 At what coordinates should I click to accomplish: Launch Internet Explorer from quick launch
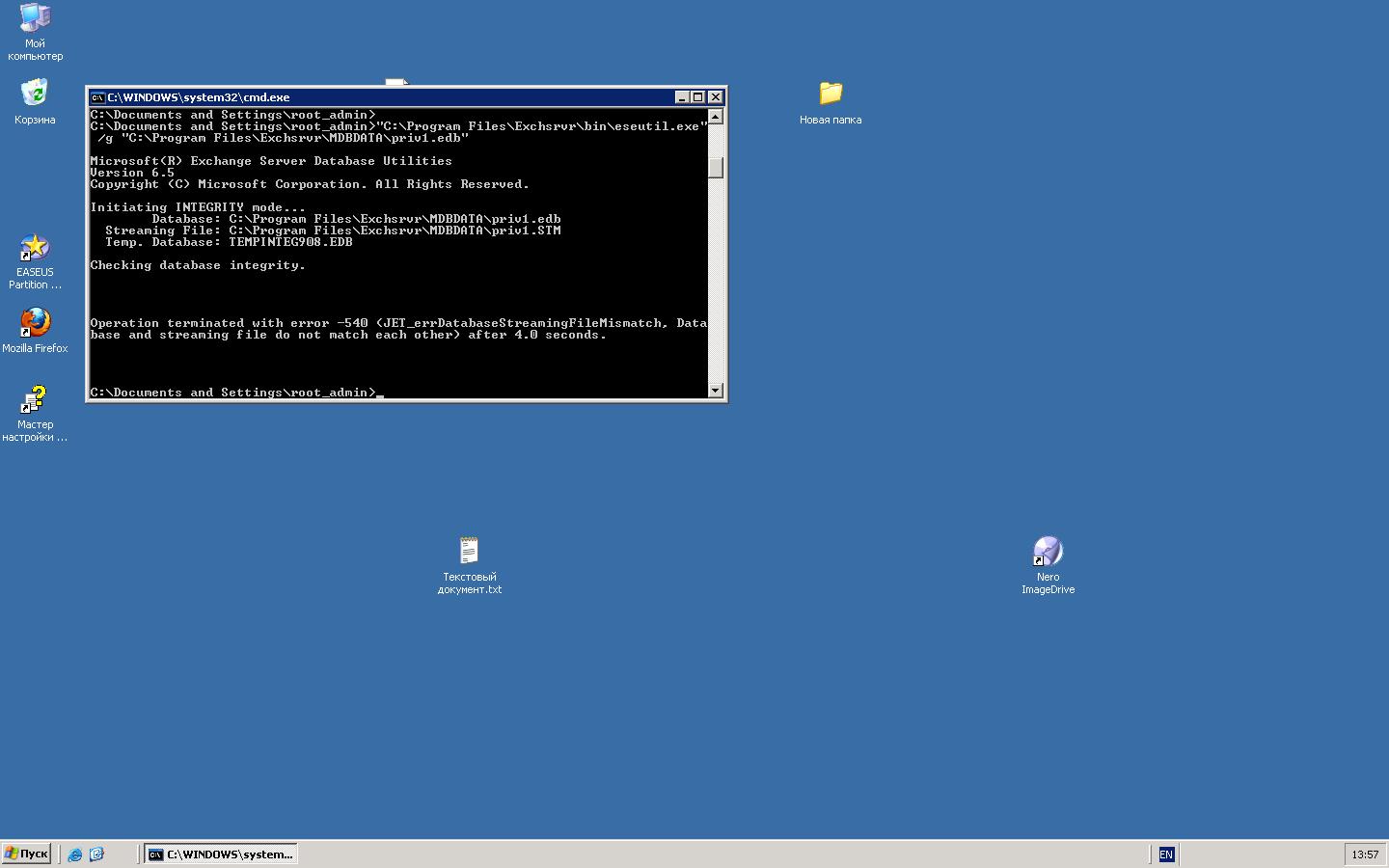point(75,854)
